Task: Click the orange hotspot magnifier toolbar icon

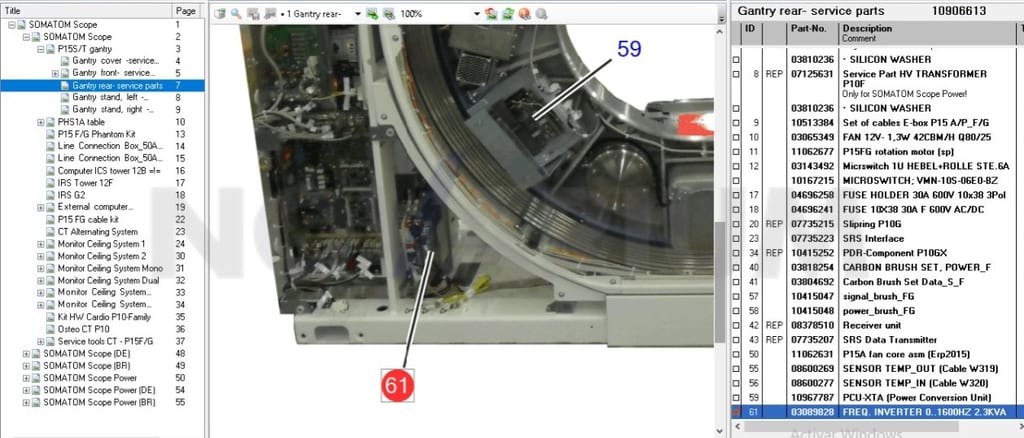Action: (x=524, y=14)
